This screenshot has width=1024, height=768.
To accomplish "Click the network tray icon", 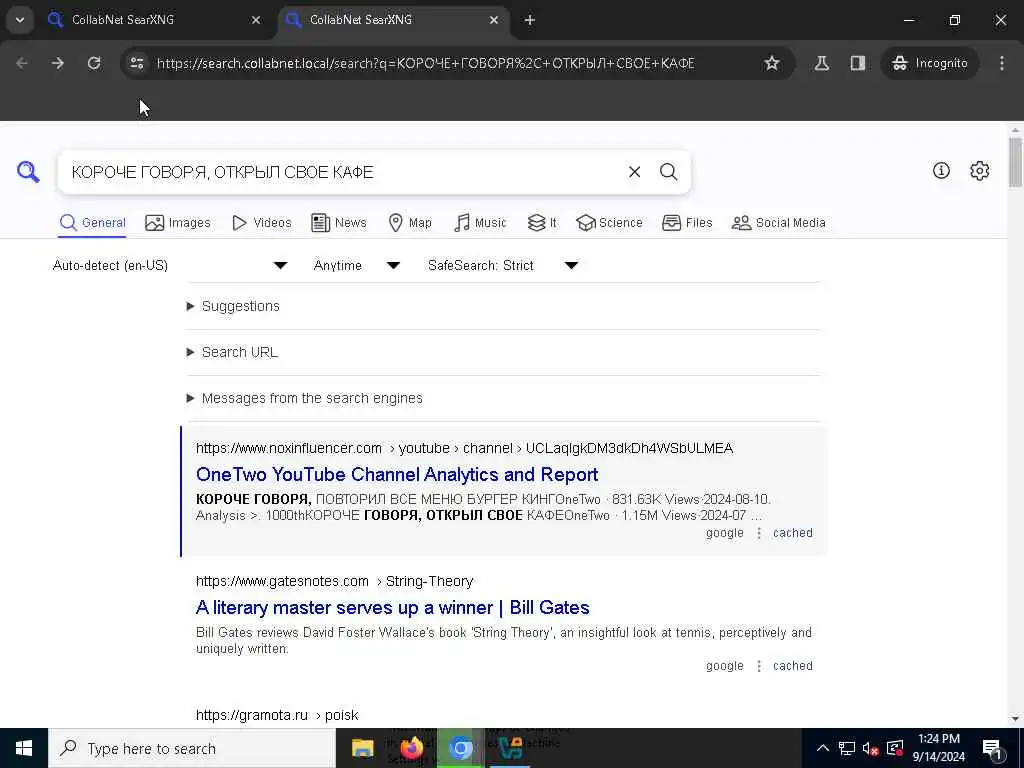I will click(x=846, y=748).
